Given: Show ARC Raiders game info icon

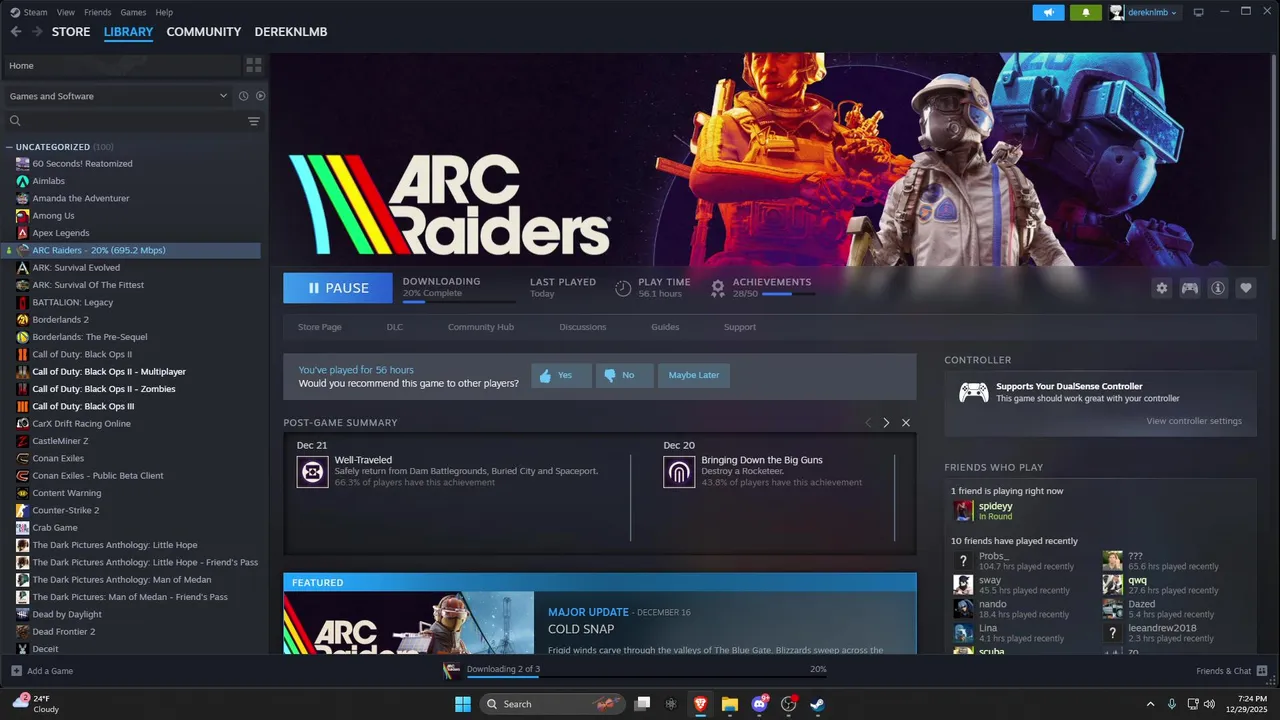Looking at the screenshot, I should (x=1218, y=288).
